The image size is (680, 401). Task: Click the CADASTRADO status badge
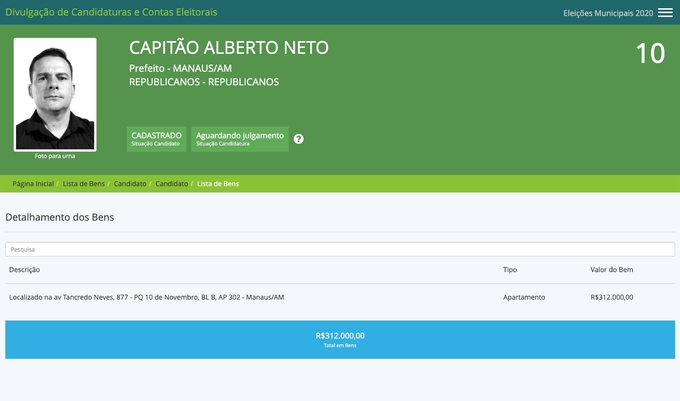pyautogui.click(x=156, y=139)
